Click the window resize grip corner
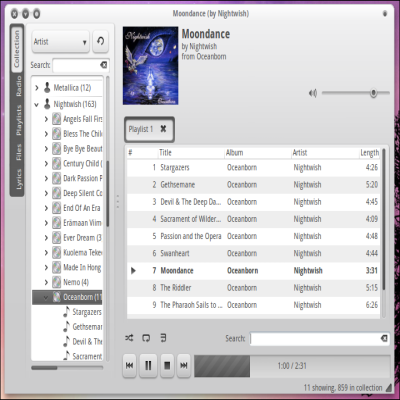This screenshot has height=400, width=400. pyautogui.click(x=388, y=387)
